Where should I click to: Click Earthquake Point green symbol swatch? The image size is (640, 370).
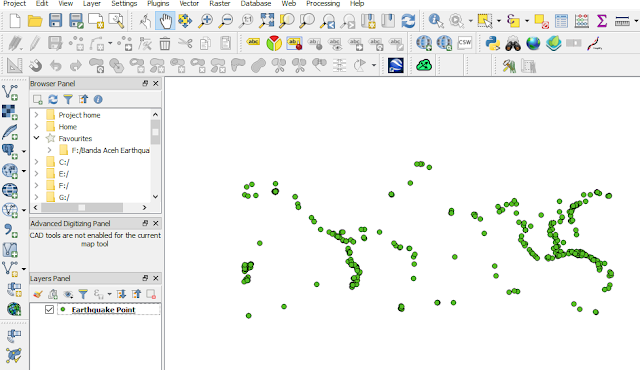62,309
